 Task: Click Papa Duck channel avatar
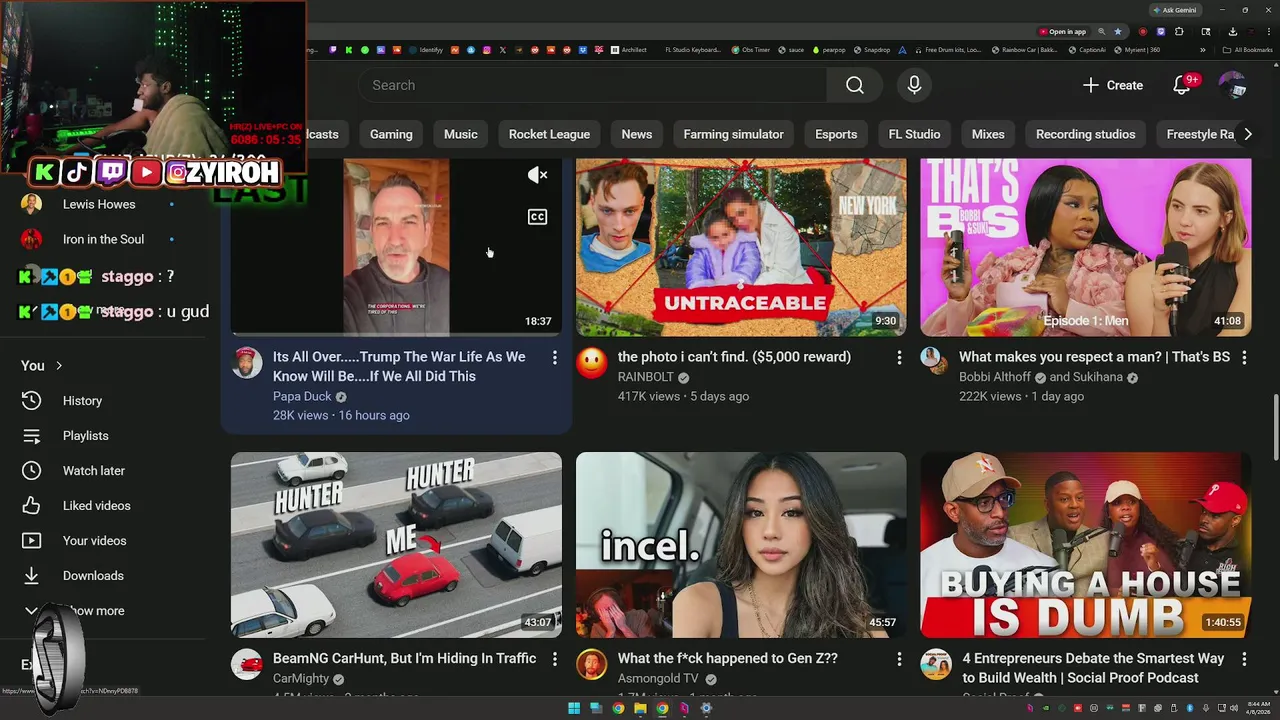pos(247,362)
